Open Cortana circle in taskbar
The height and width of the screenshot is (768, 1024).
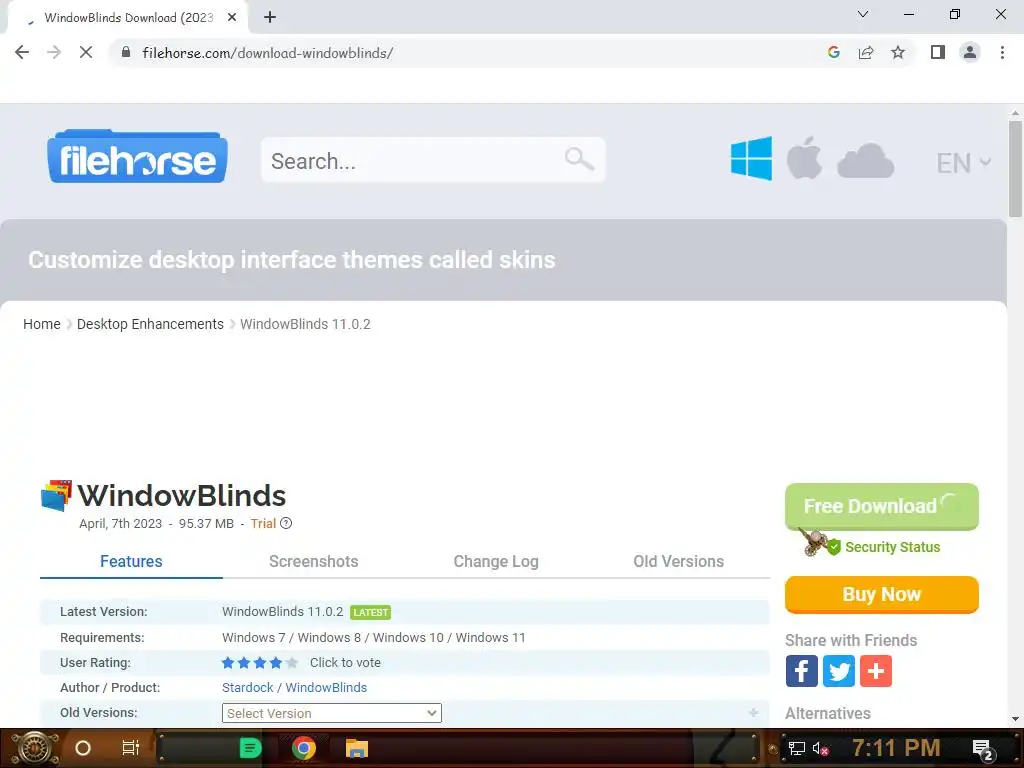coord(82,748)
